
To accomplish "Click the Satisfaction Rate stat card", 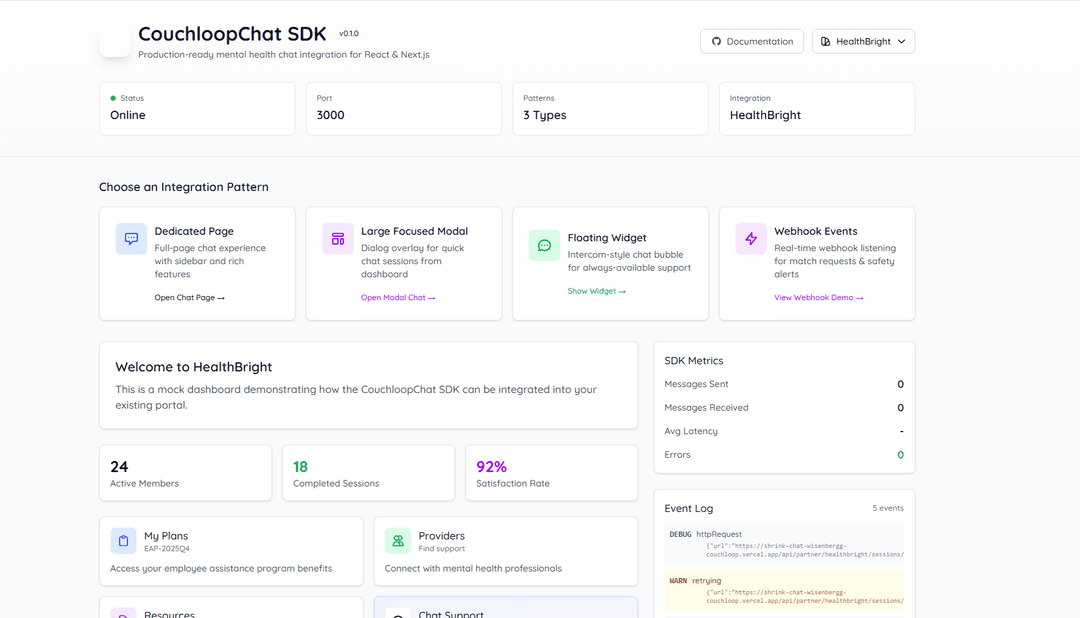I will (551, 473).
